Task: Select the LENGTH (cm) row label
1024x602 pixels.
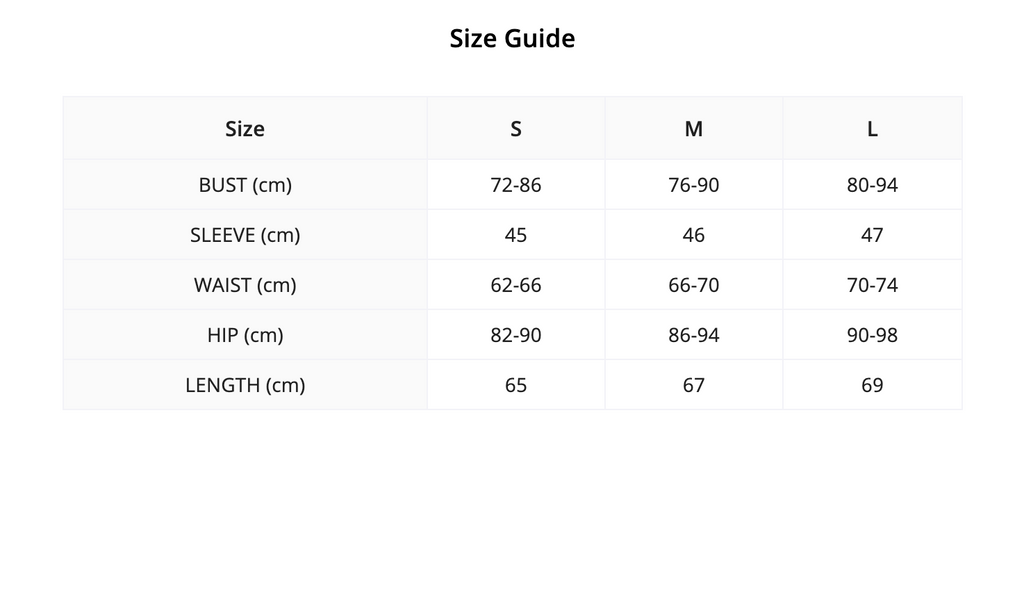Action: 245,385
